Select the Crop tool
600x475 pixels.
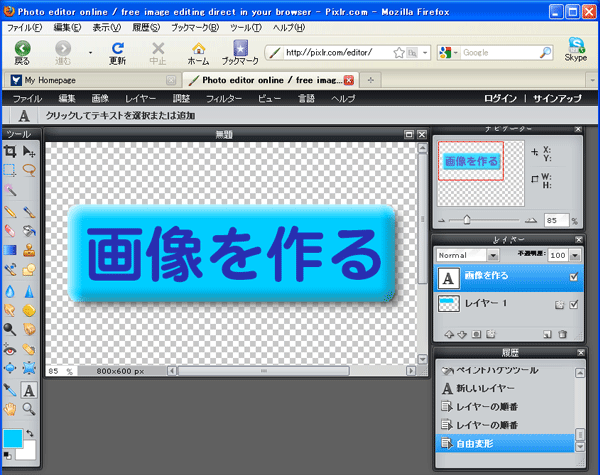(x=10, y=151)
